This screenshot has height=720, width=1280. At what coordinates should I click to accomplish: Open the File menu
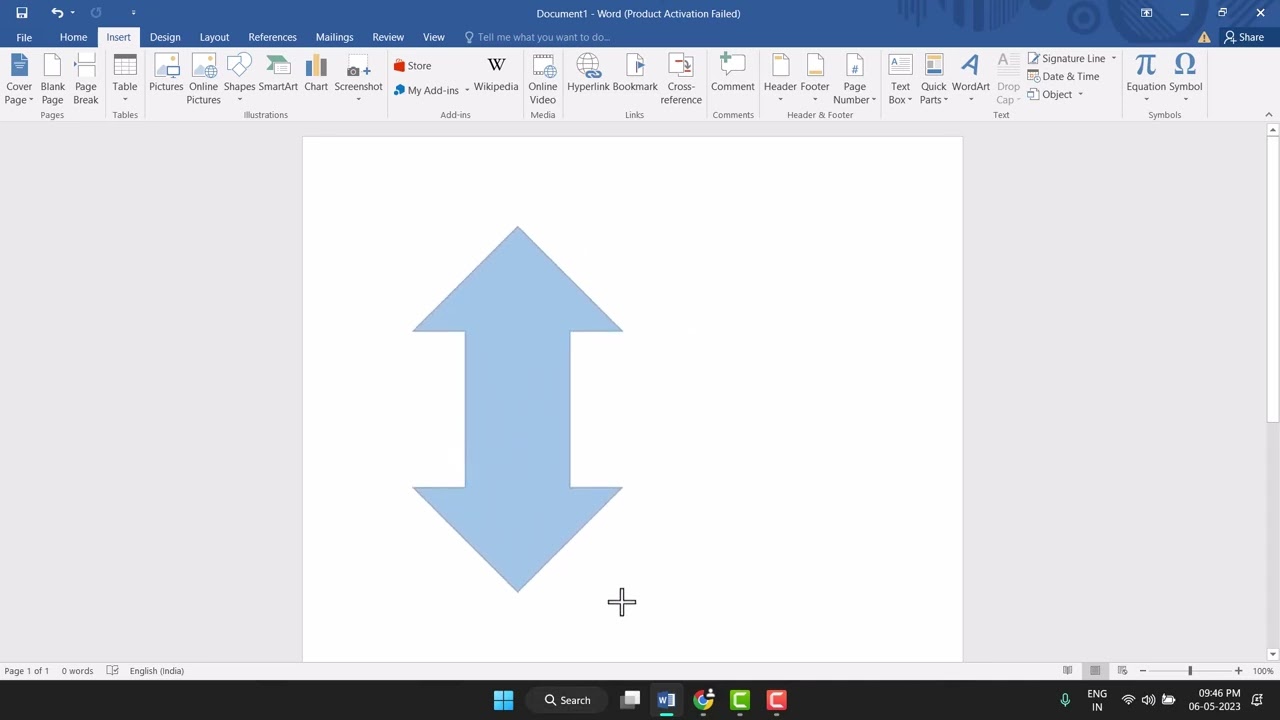(24, 37)
